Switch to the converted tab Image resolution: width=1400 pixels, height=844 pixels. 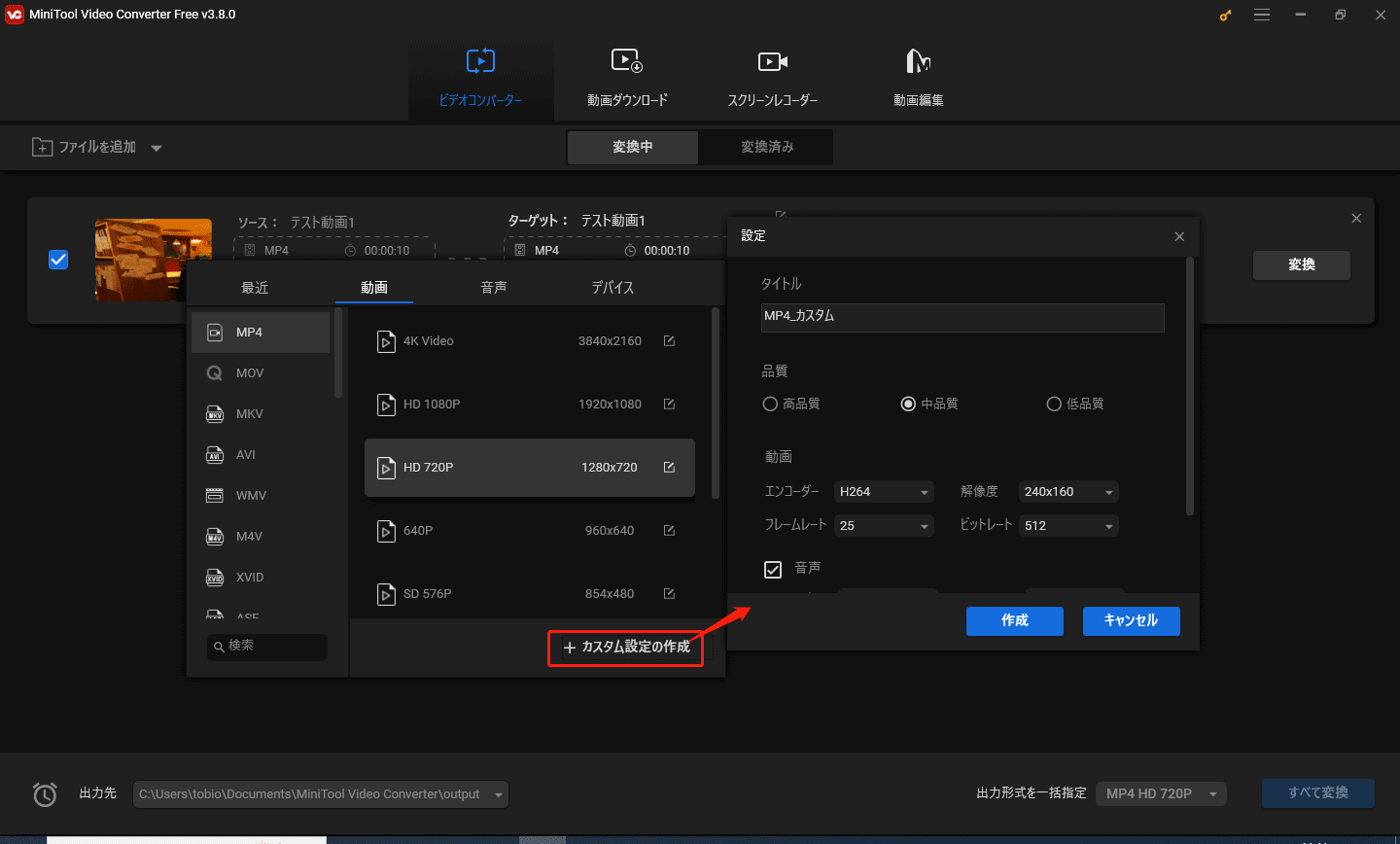coord(767,147)
